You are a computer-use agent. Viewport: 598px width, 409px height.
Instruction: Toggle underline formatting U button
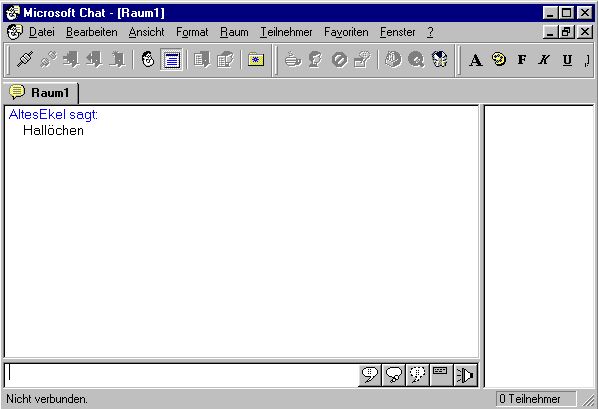click(x=567, y=60)
